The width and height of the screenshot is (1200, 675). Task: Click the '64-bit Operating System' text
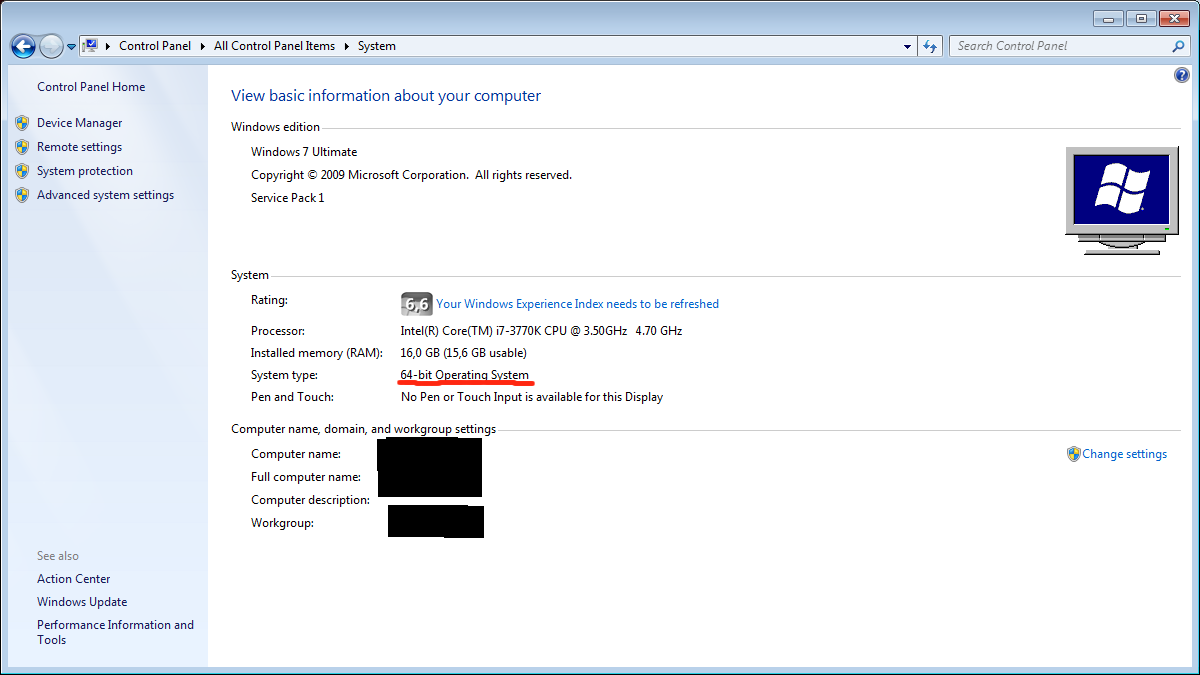point(465,375)
